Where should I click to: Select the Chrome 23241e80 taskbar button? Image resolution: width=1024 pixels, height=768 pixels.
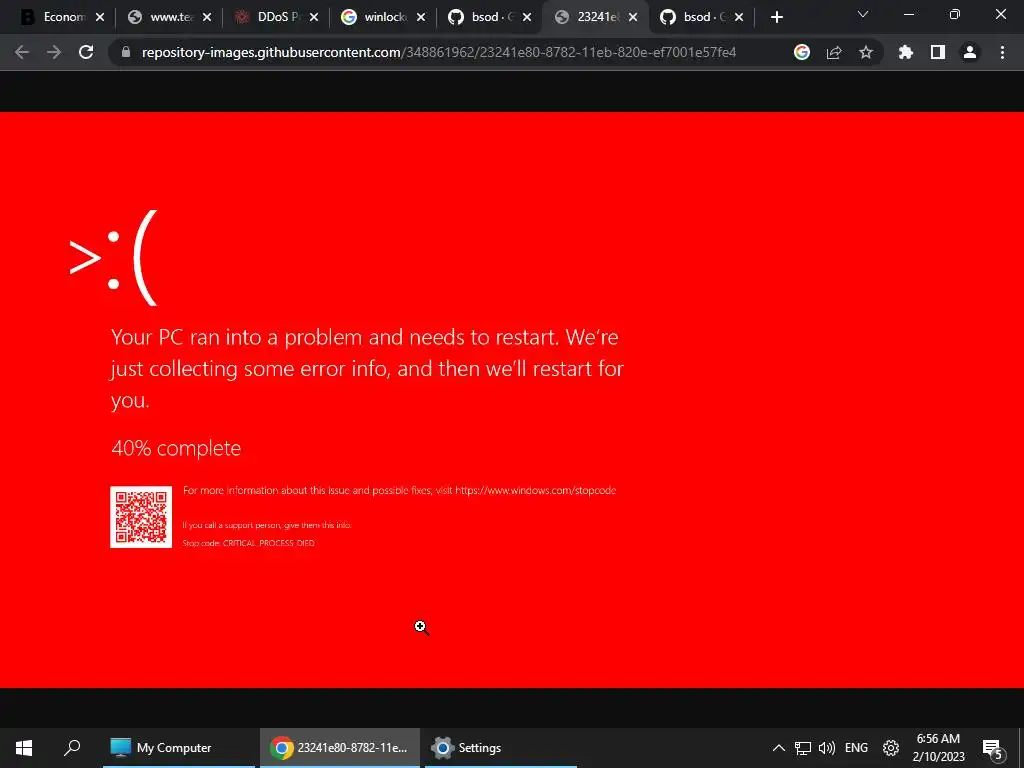click(340, 748)
